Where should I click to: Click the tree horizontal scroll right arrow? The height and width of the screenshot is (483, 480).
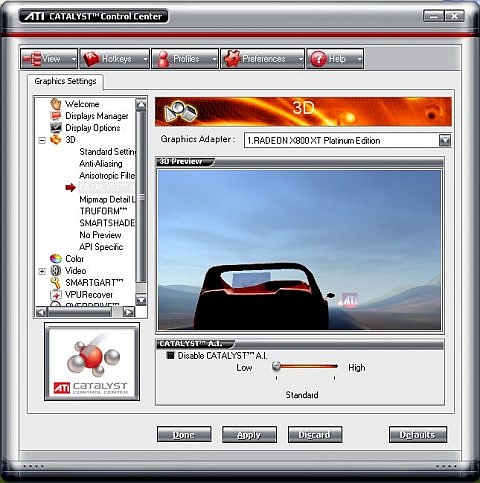129,312
